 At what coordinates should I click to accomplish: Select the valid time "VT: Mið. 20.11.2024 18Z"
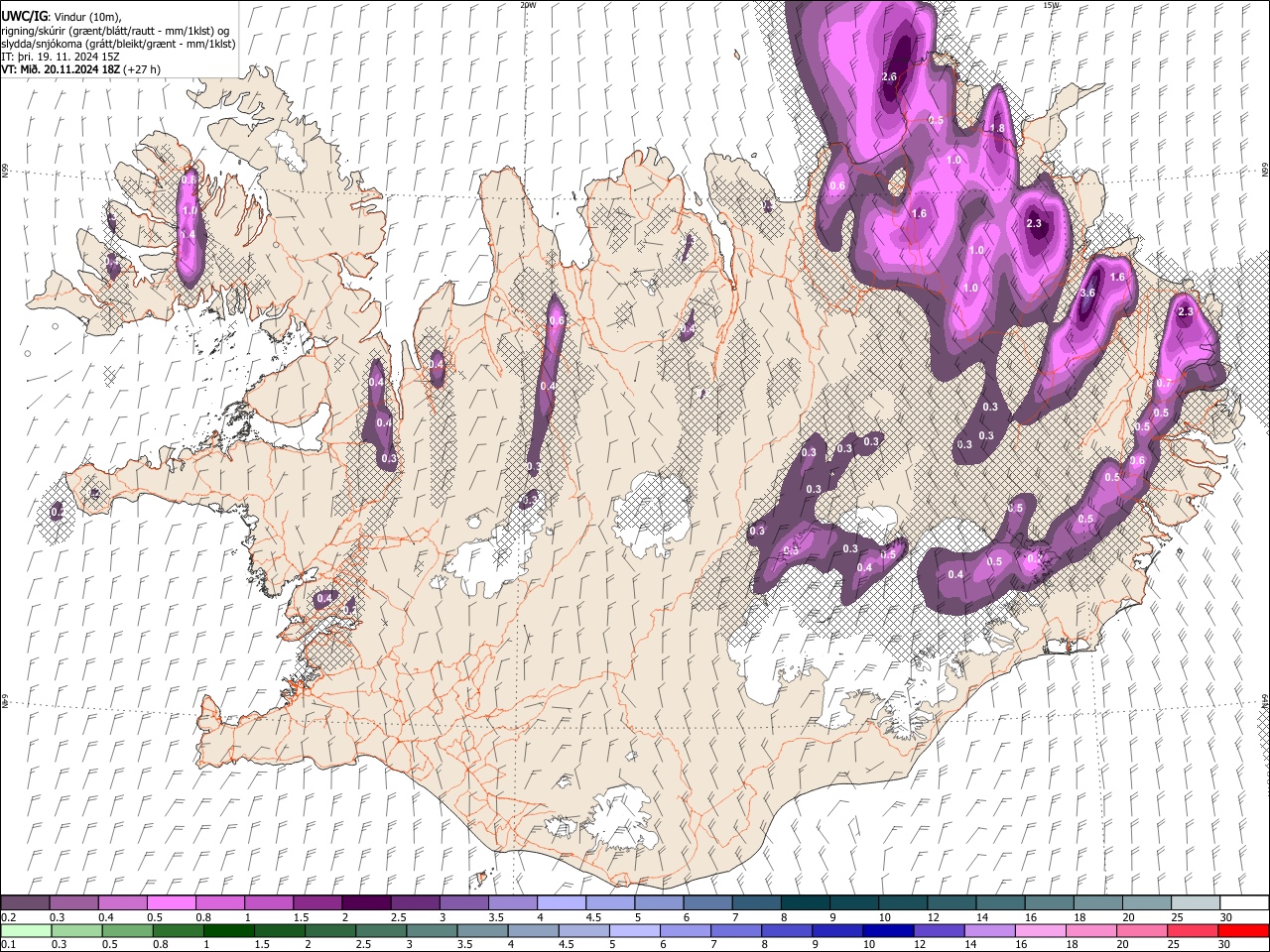[x=61, y=69]
